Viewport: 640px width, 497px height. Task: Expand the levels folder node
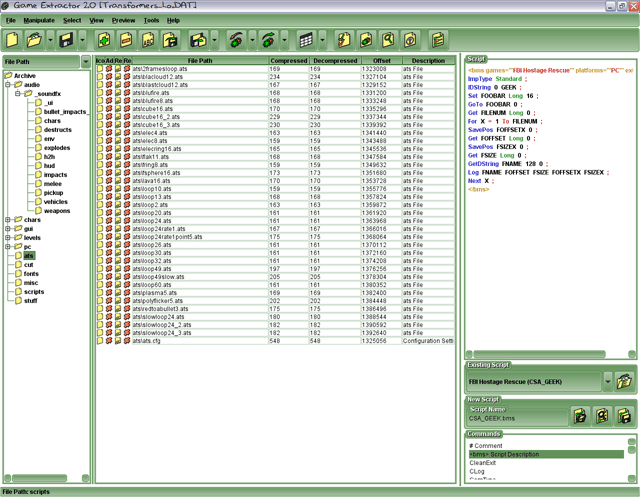(x=8, y=237)
